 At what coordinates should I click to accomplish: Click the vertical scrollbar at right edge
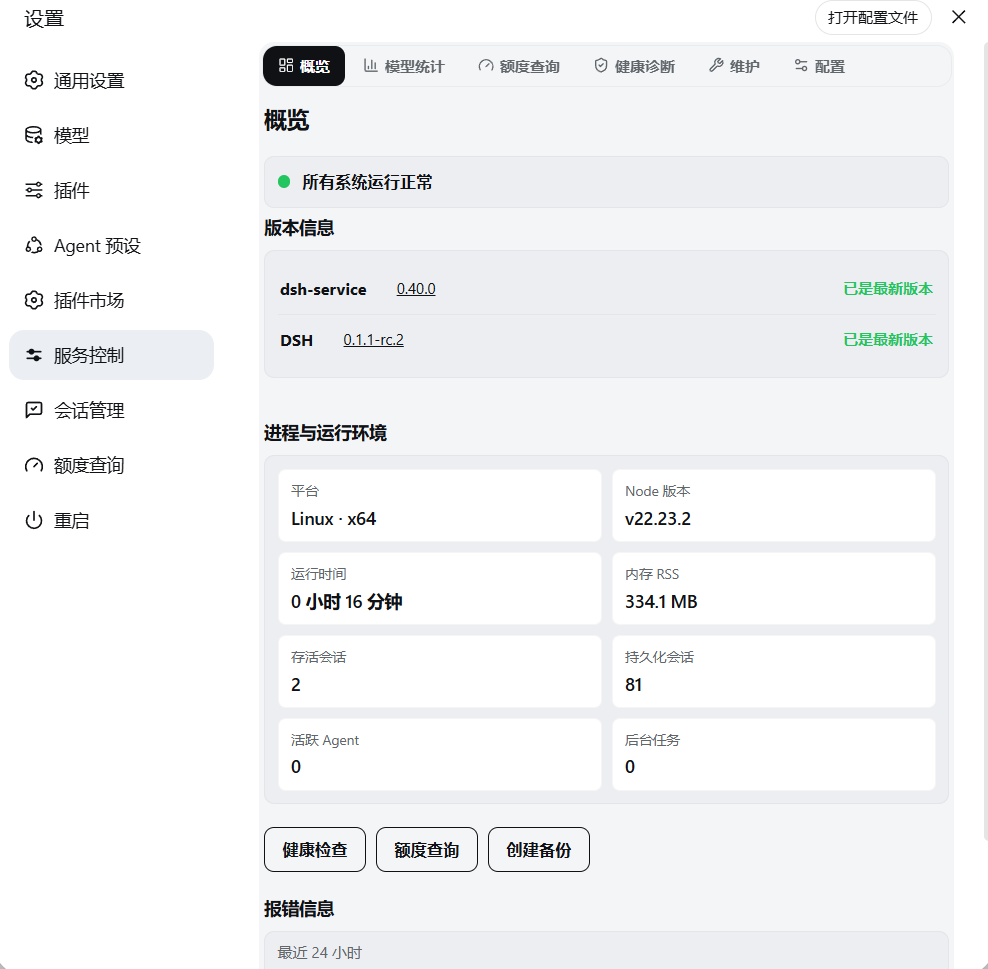click(x=985, y=441)
